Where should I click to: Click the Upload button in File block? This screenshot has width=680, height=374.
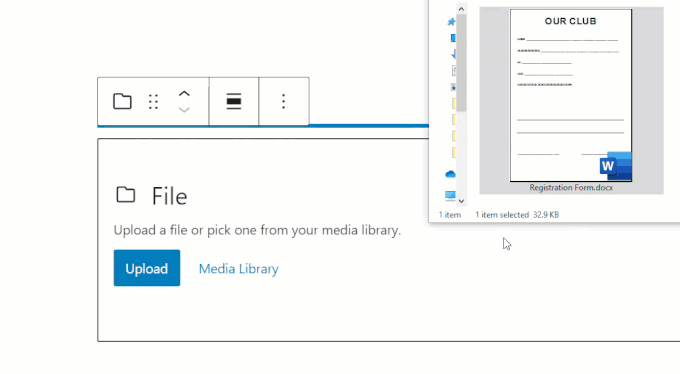(x=147, y=268)
